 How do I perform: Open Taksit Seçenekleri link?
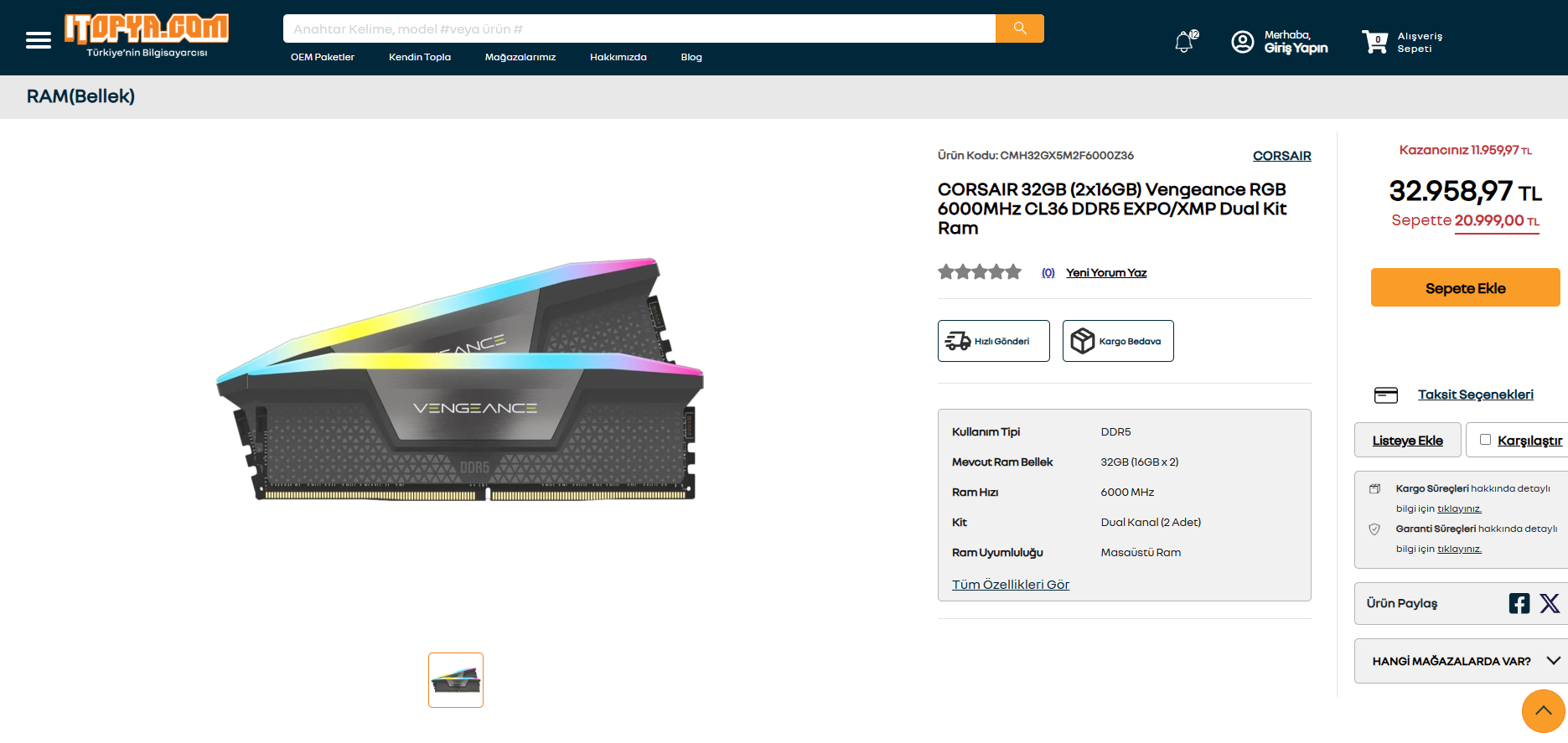click(1476, 395)
